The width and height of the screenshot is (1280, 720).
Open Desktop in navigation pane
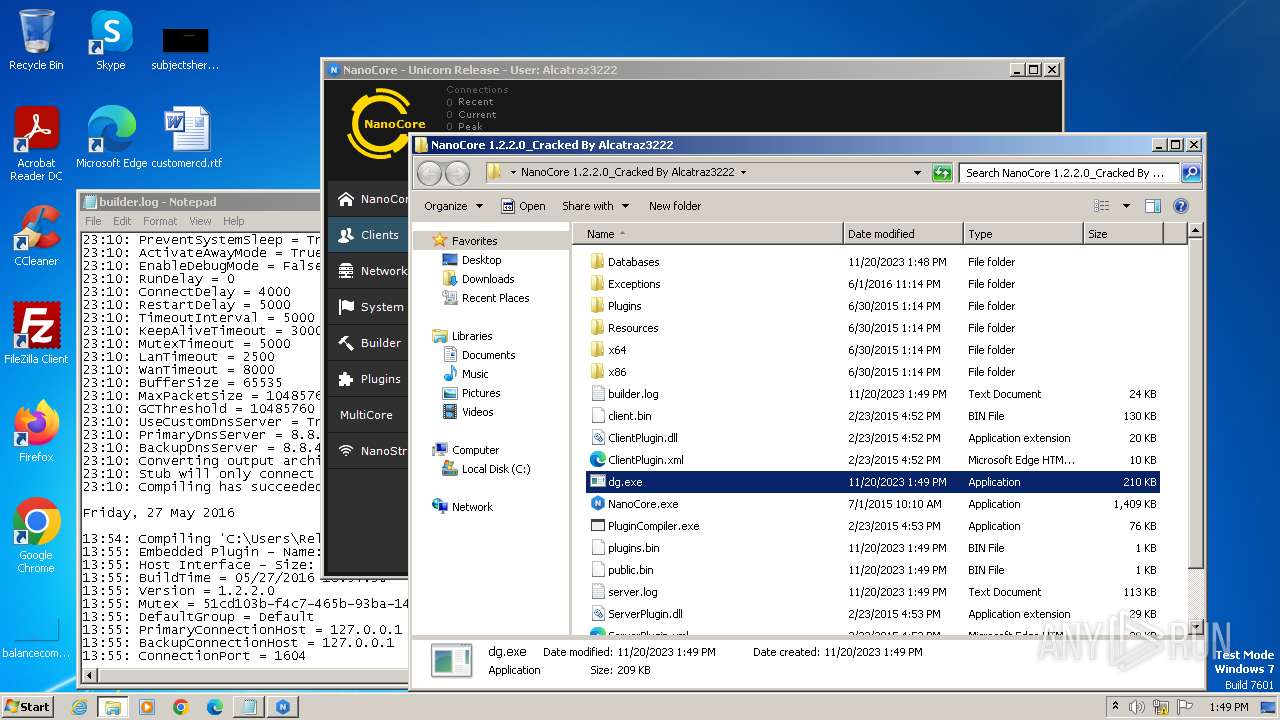click(481, 260)
